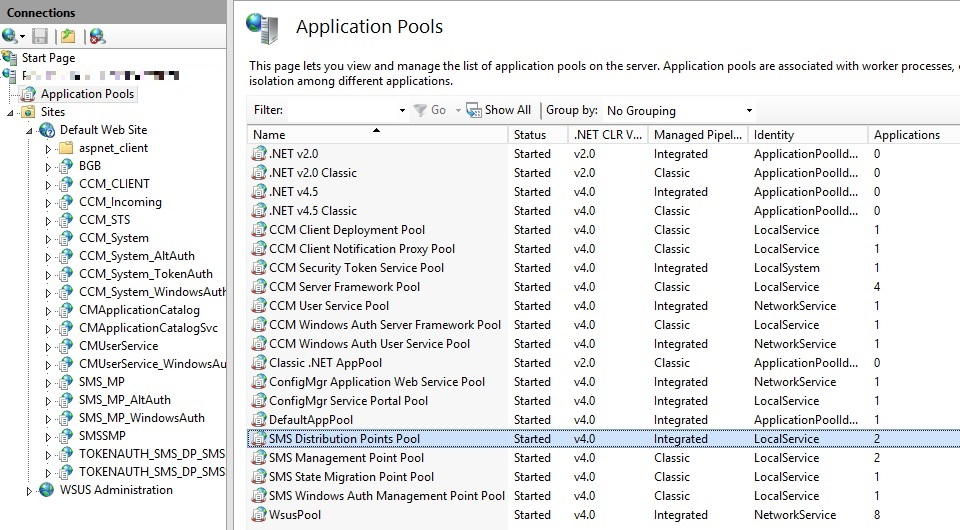Screen dimensions: 960x530
Task: Collapse the Sites tree node
Action: (10, 113)
